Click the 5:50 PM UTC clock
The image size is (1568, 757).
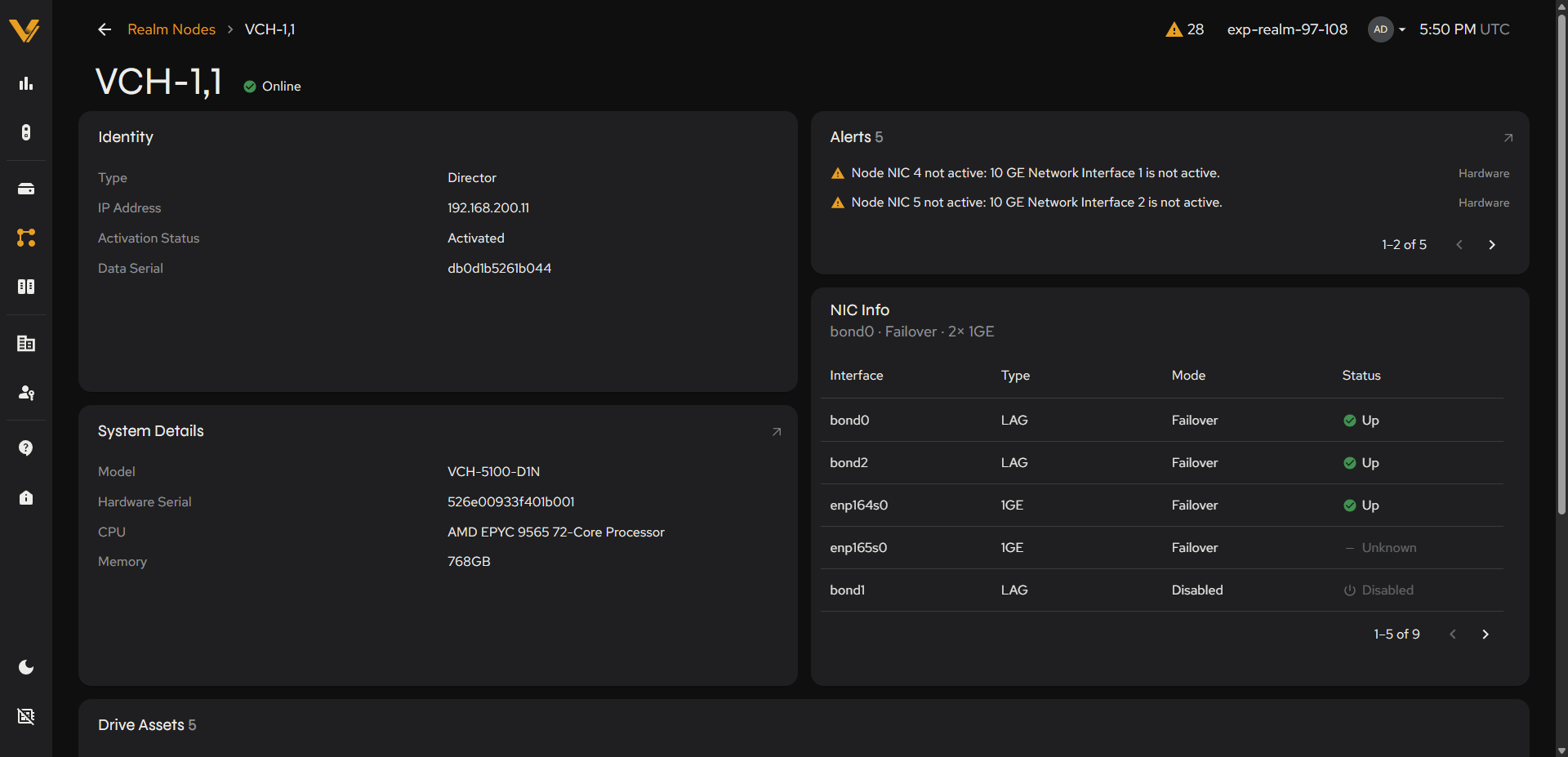tap(1464, 29)
